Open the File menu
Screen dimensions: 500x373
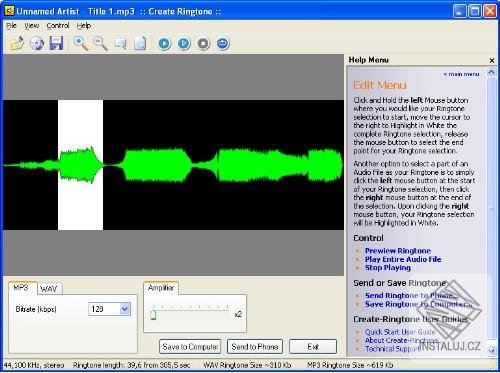tap(11, 26)
